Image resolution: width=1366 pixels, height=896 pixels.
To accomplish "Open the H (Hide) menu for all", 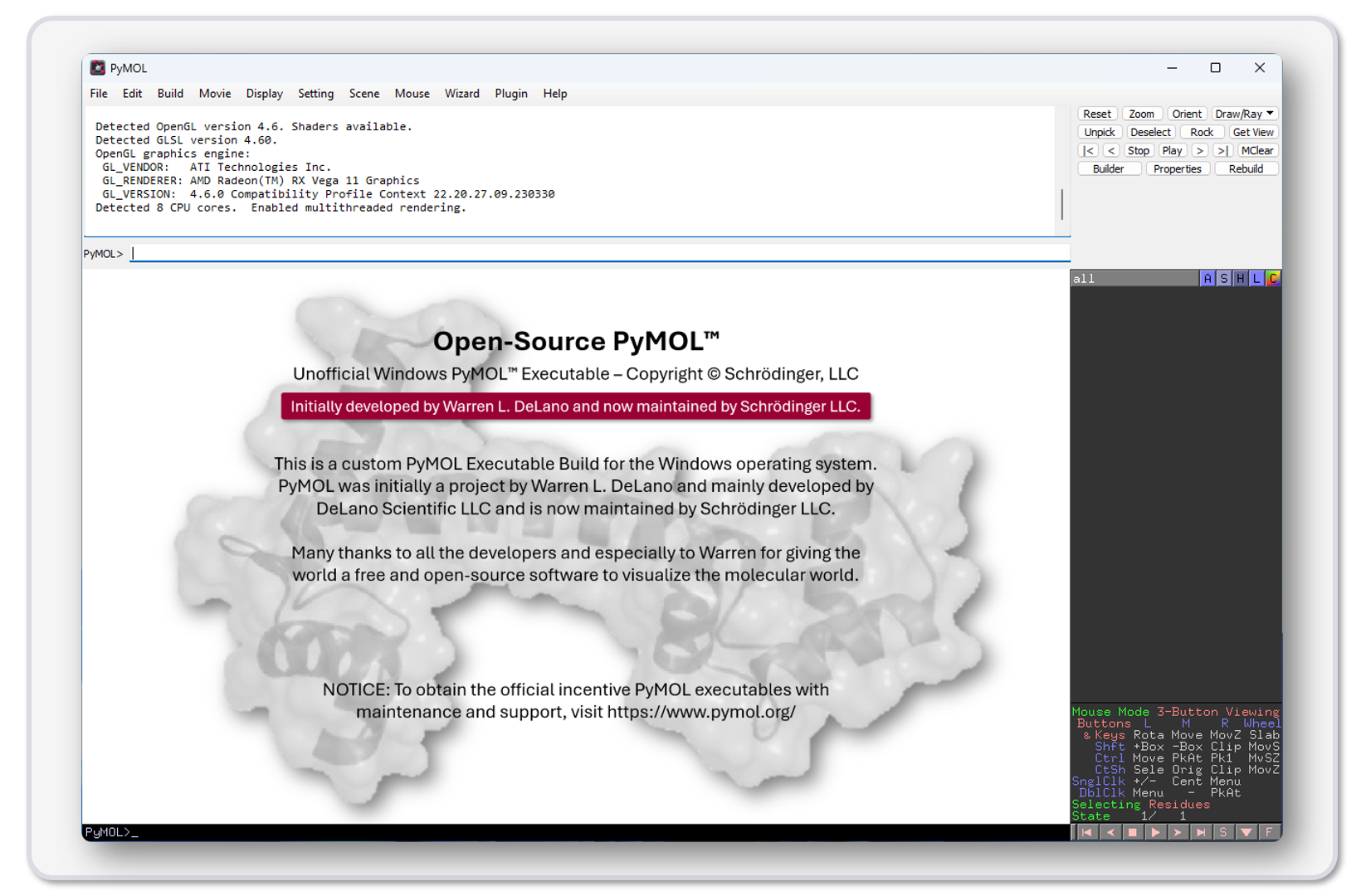I will click(1241, 279).
